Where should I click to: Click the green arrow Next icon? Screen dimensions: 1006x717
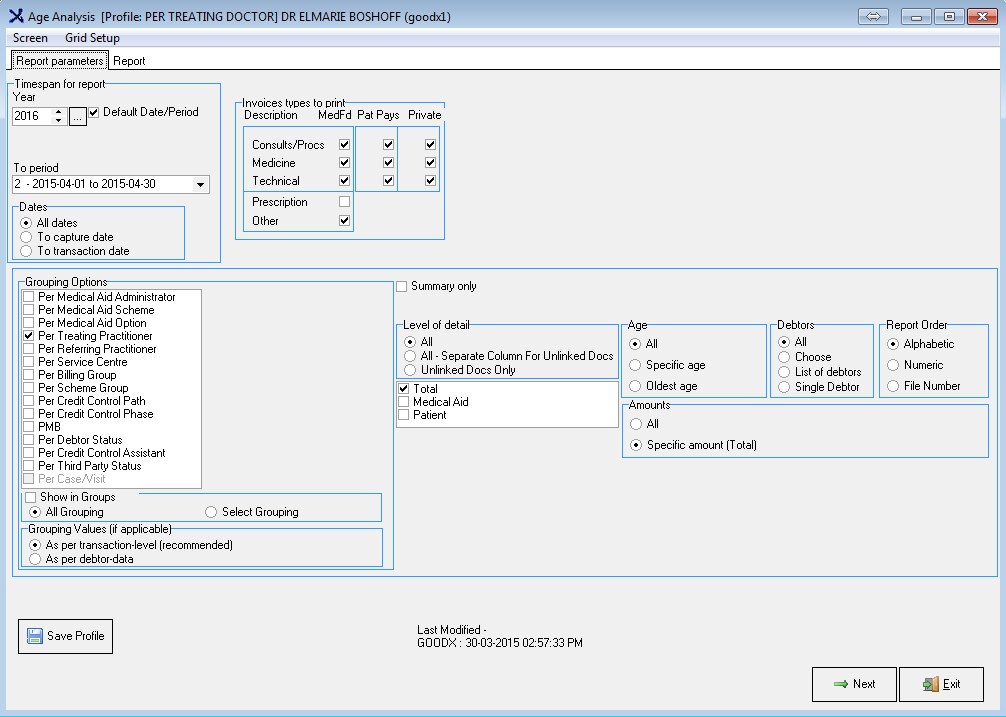click(x=840, y=684)
